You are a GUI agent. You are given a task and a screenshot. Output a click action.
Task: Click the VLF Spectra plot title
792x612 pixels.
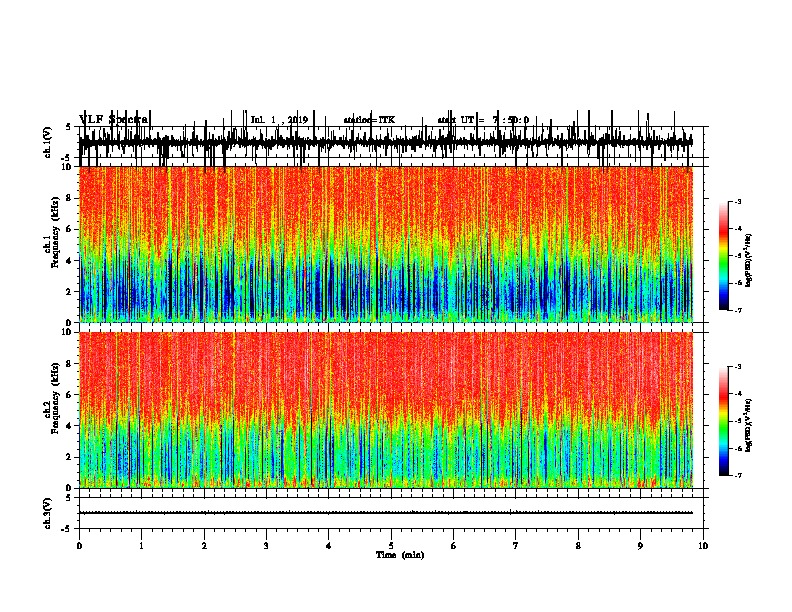point(114,120)
